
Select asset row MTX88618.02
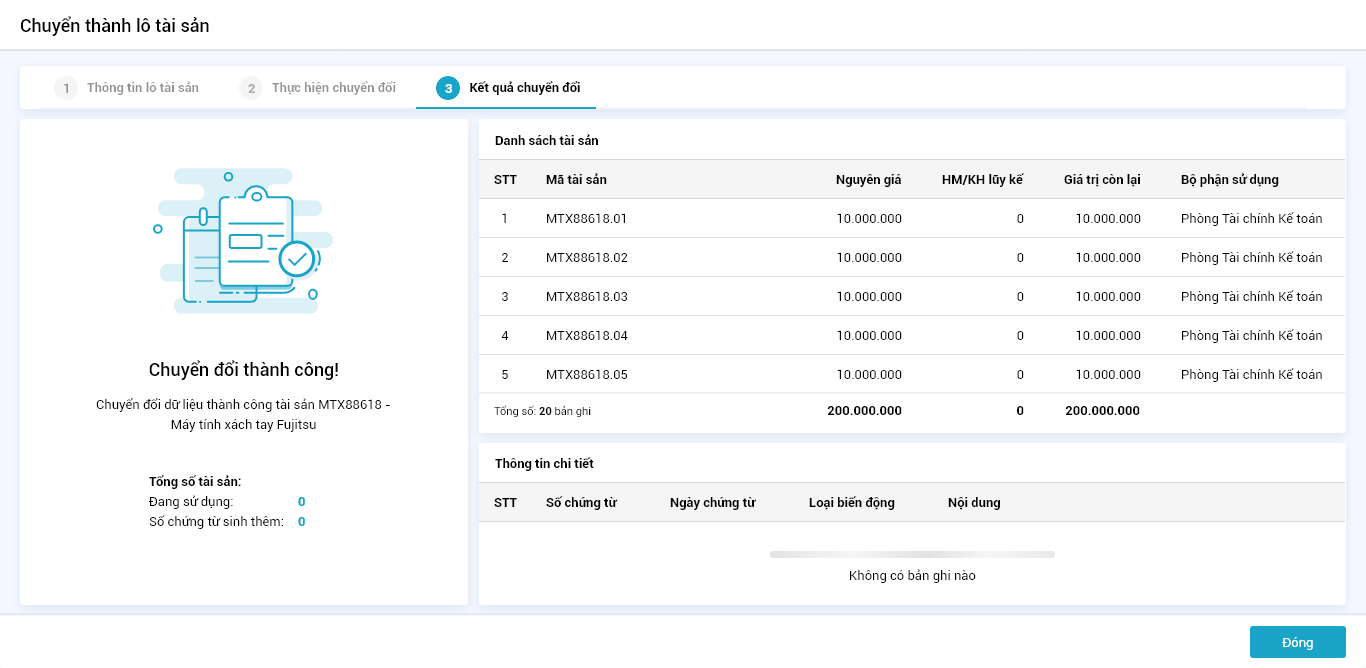coord(586,257)
